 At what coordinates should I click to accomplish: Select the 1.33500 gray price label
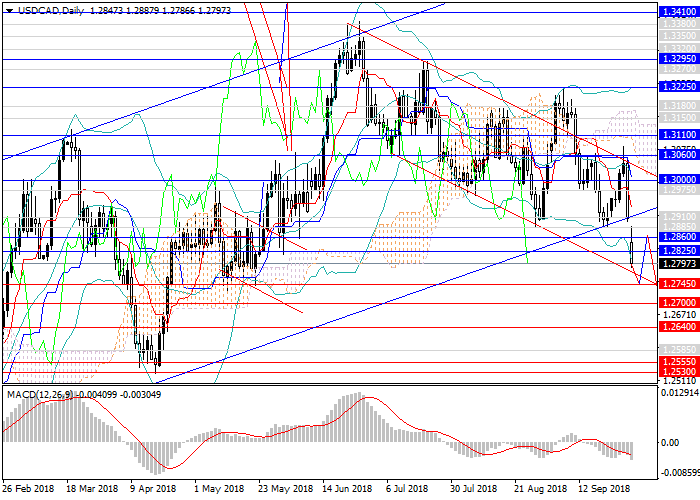pos(679,36)
